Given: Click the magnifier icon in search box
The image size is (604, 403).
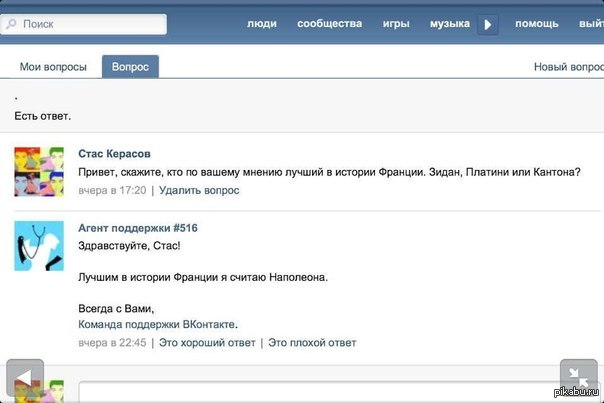Looking at the screenshot, I should click(x=11, y=23).
